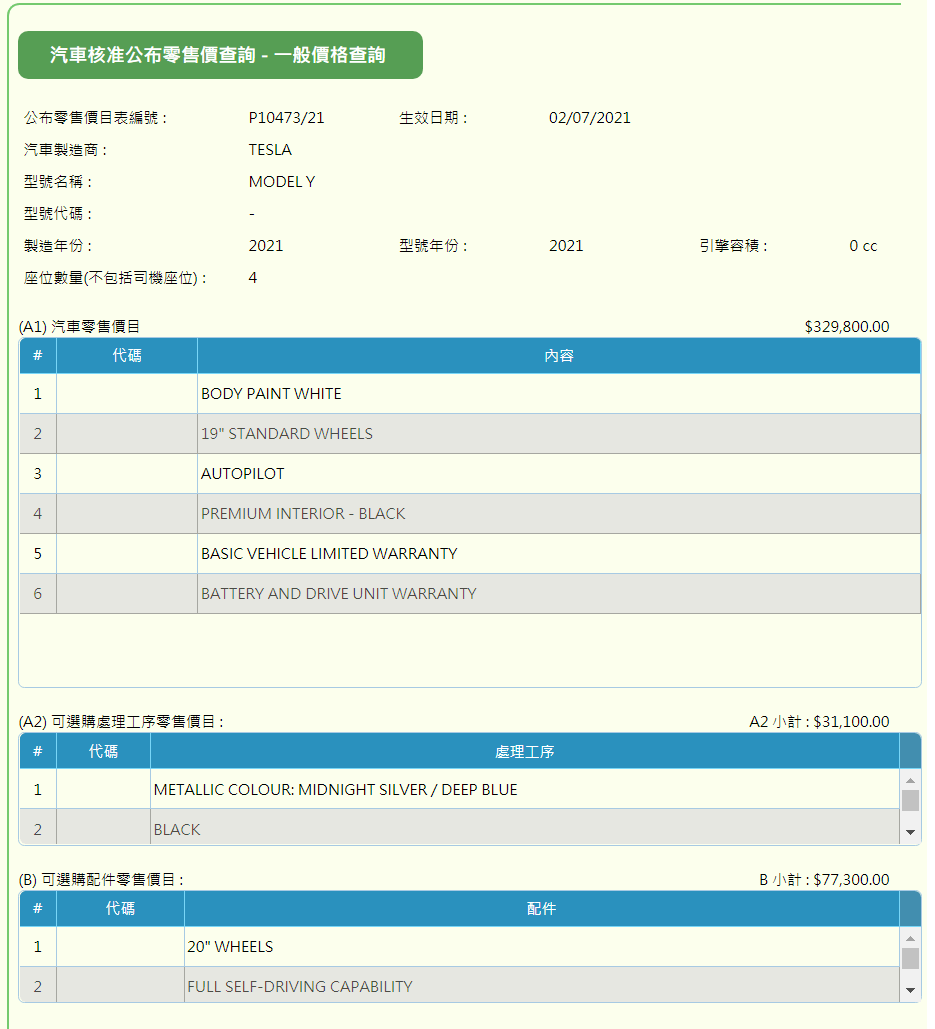Select the FULL SELF-DRIVING CAPABILITY row
Viewport: 935px width, 1029px height.
point(459,984)
